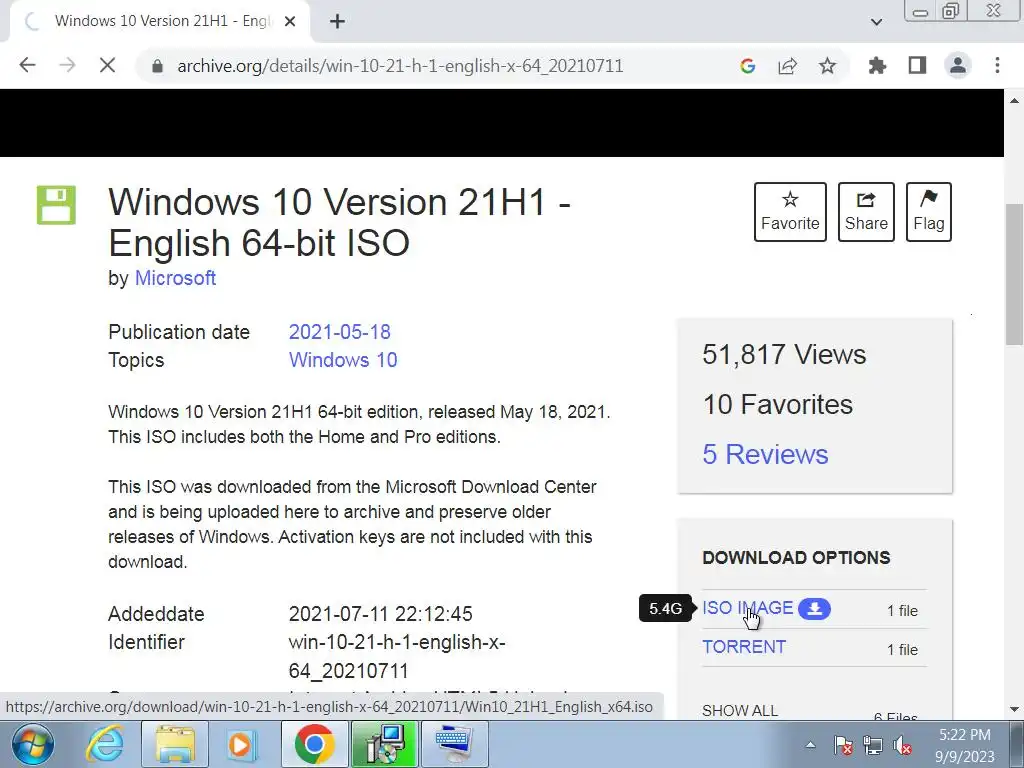Click the browser back arrow
Image resolution: width=1024 pixels, height=768 pixels.
27,65
